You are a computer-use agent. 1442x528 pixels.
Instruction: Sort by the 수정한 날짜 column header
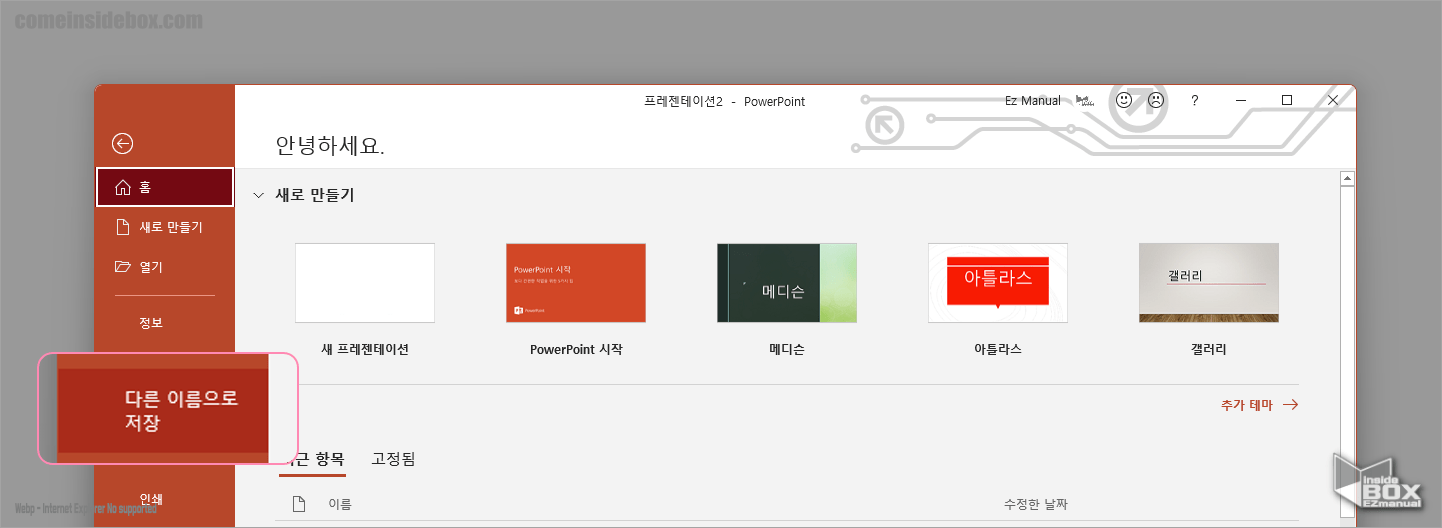click(1038, 504)
